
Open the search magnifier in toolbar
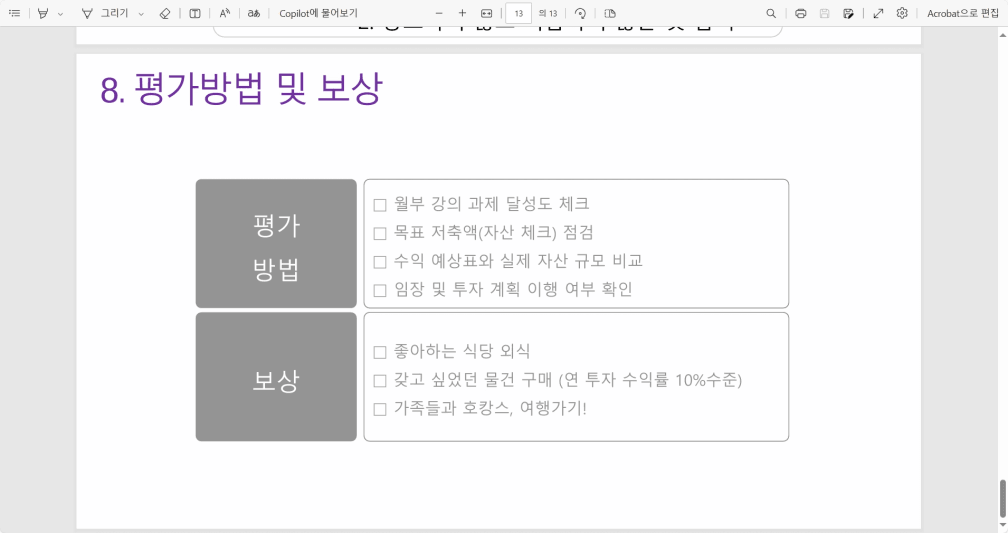click(771, 13)
